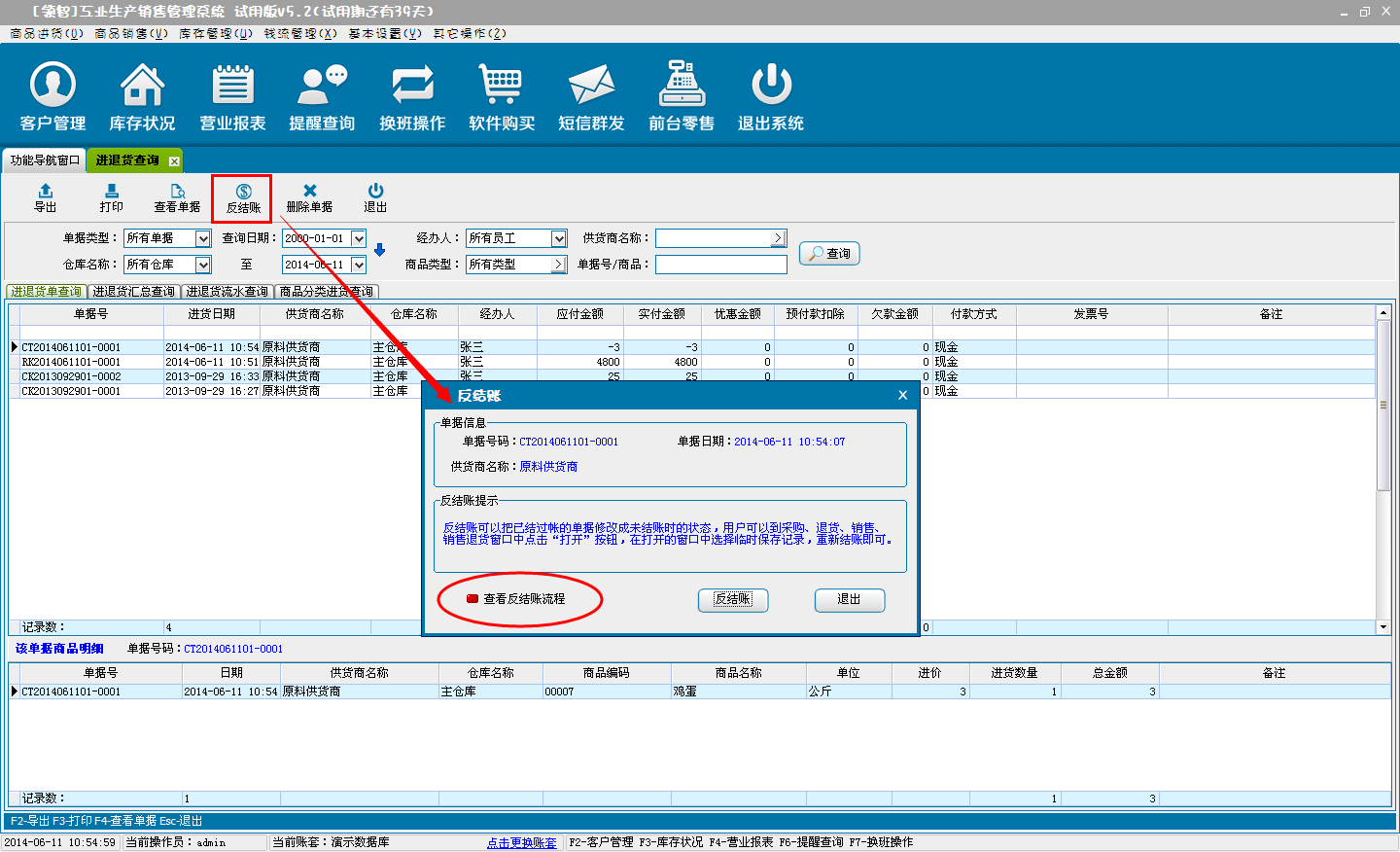Expand the 单据类型 dropdown
This screenshot has height=852, width=1400.
202,238
